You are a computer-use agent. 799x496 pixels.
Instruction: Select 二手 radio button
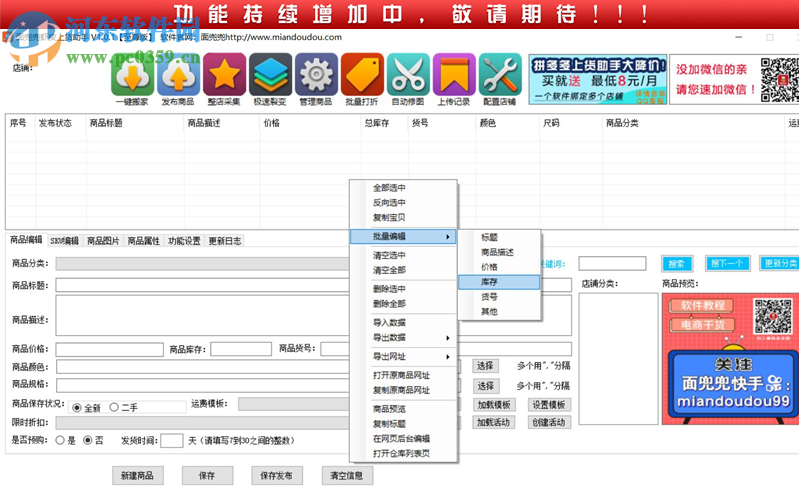[114, 407]
